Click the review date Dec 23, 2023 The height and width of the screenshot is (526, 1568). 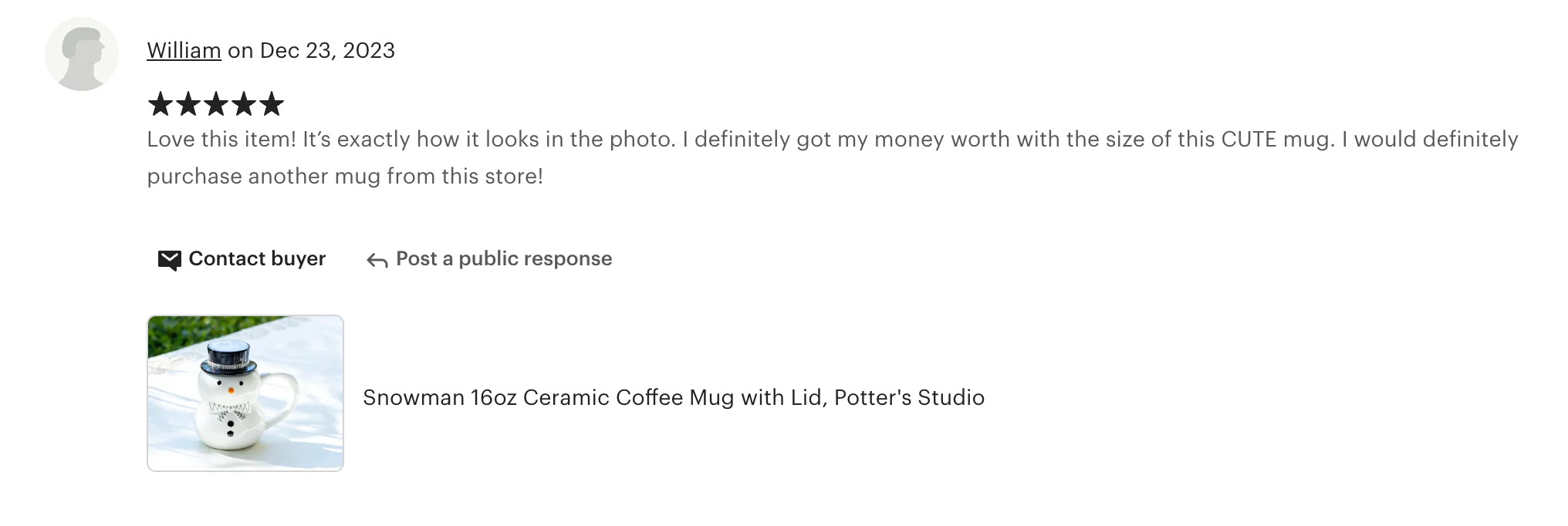327,51
